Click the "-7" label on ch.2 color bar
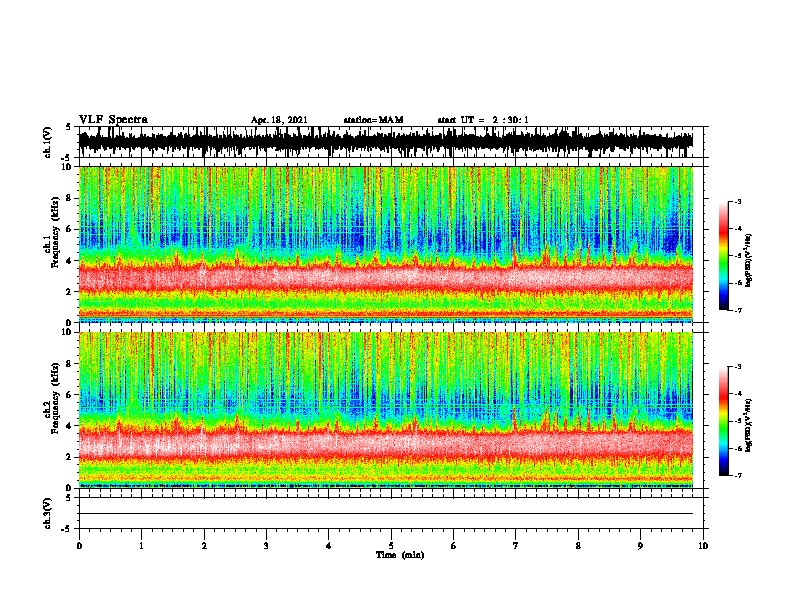Screen dimensions: 792x612 point(738,475)
